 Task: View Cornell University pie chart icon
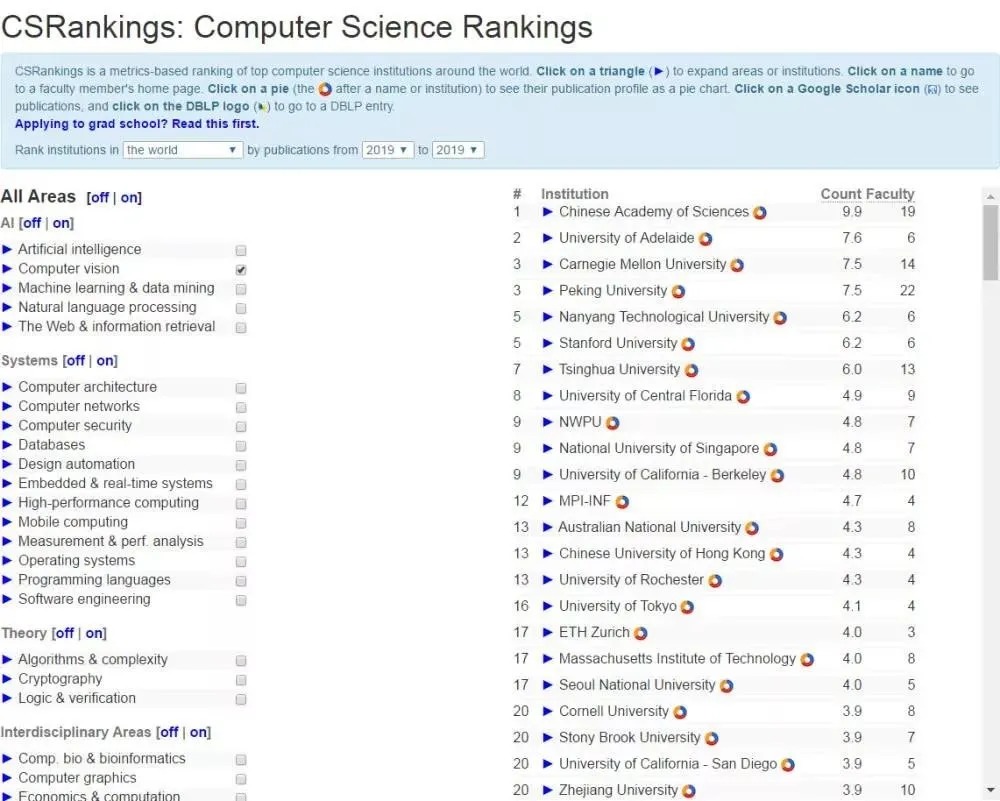[x=680, y=712]
